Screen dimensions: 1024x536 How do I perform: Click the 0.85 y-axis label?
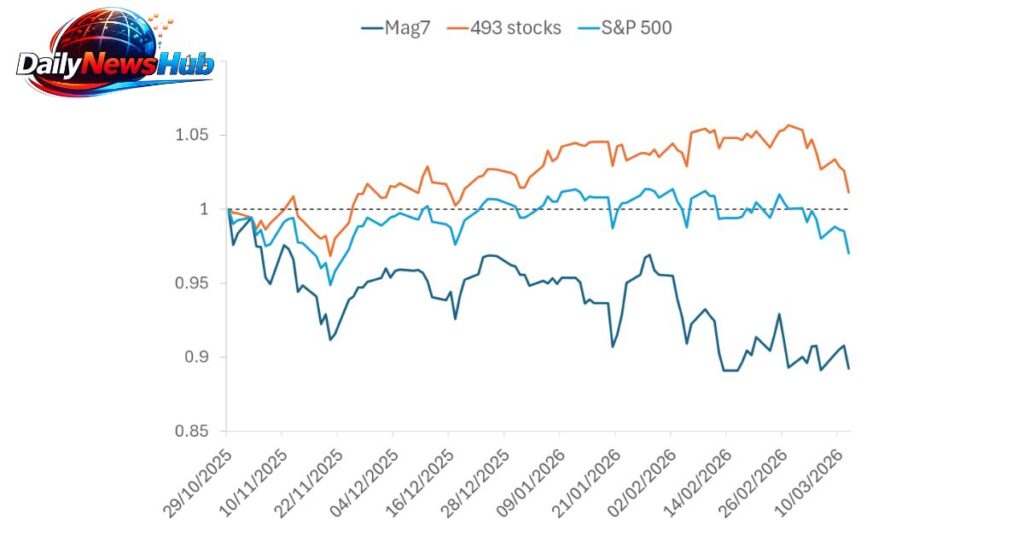[191, 431]
